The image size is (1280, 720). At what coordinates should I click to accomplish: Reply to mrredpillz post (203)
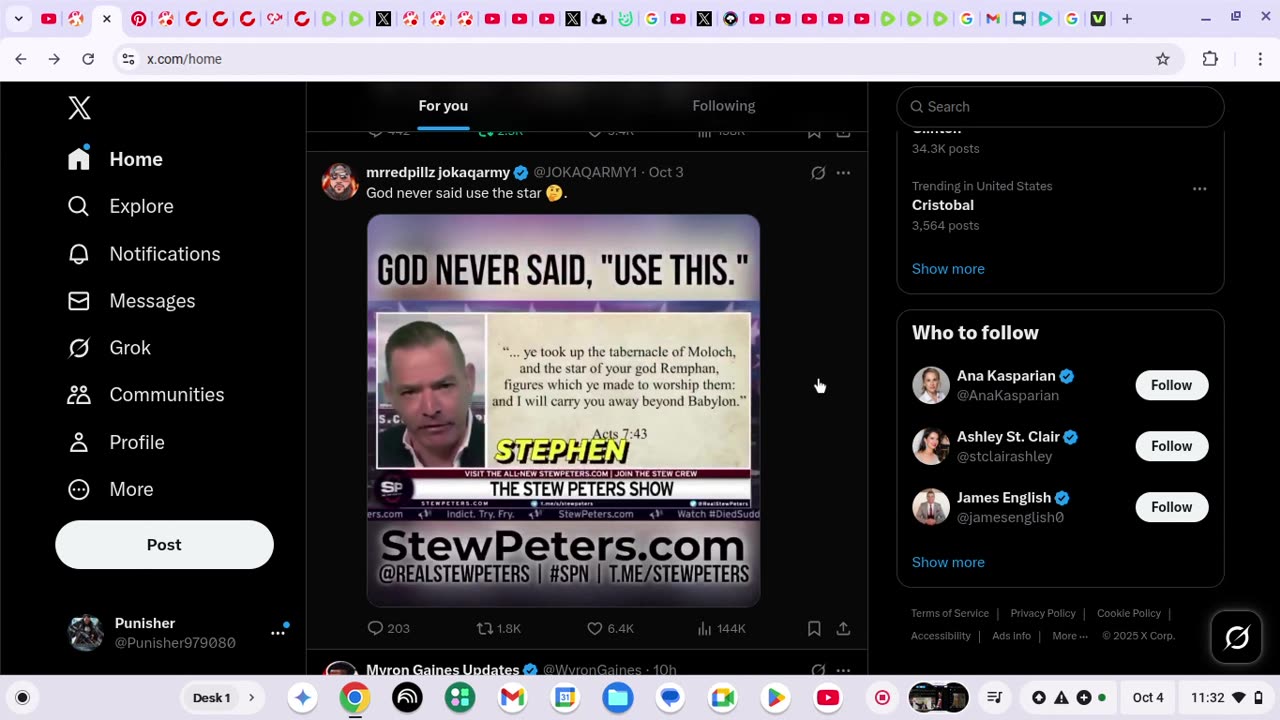pyautogui.click(x=389, y=628)
